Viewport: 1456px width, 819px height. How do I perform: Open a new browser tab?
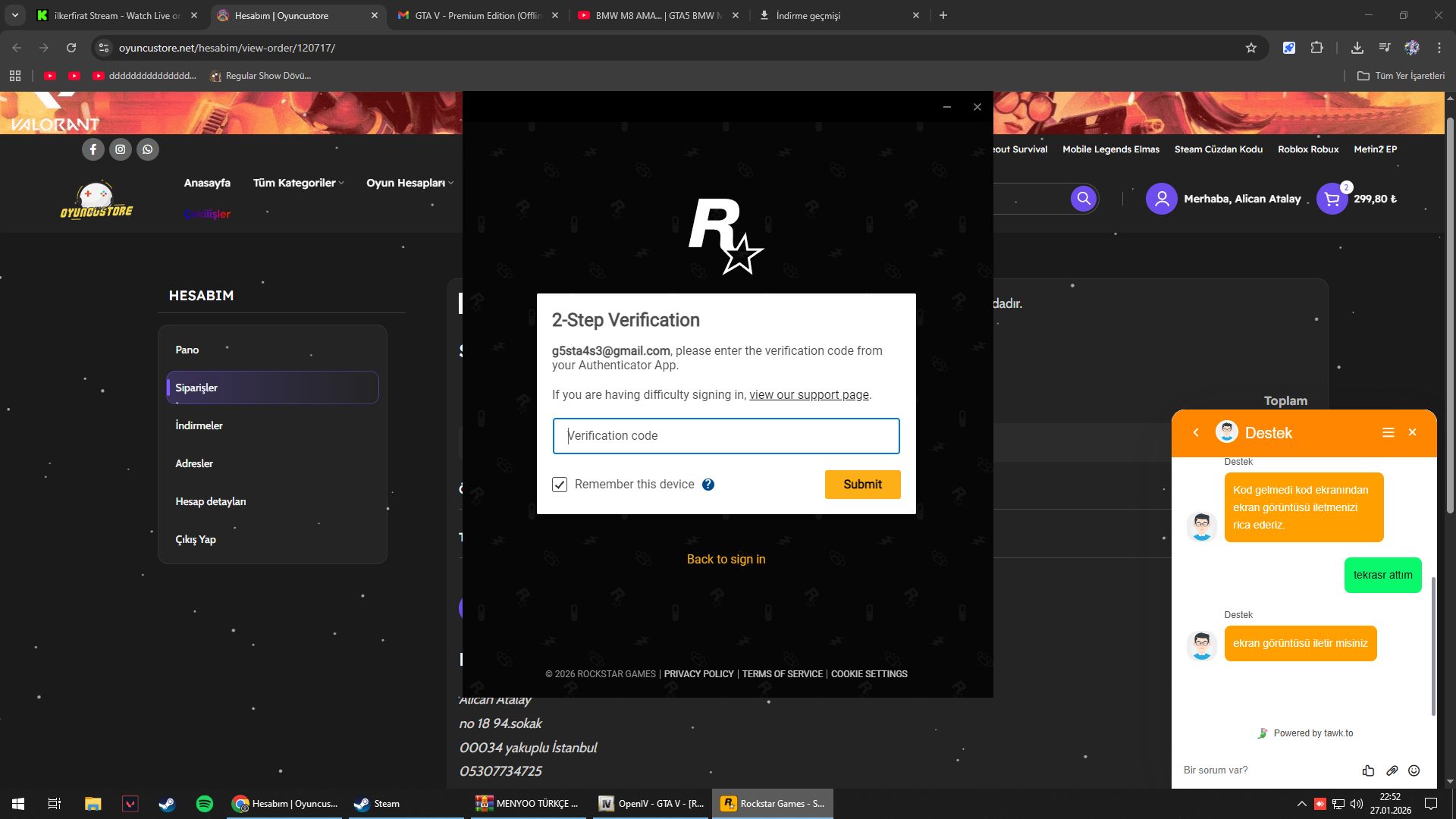click(x=943, y=15)
